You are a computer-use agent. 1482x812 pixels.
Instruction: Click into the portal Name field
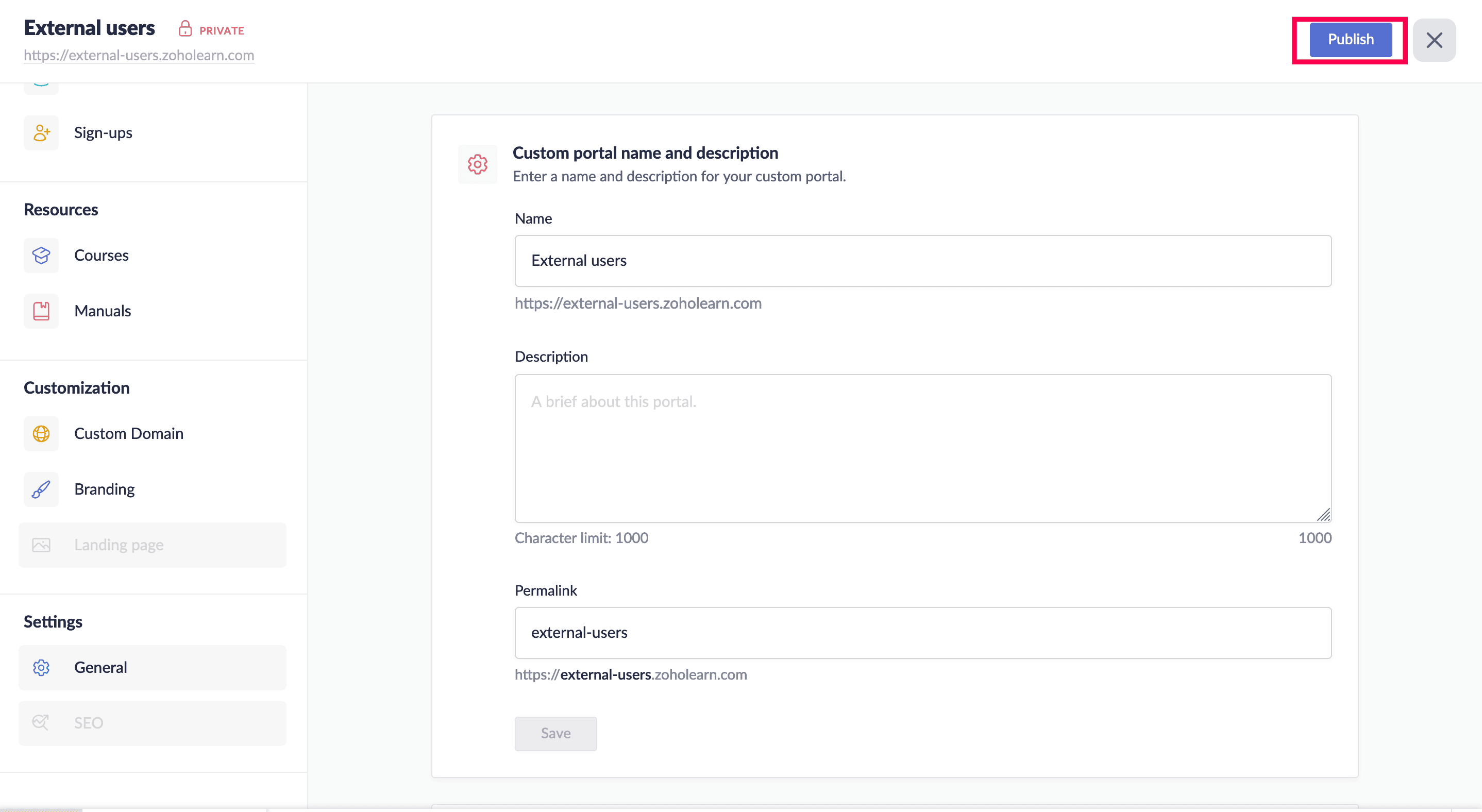(922, 261)
